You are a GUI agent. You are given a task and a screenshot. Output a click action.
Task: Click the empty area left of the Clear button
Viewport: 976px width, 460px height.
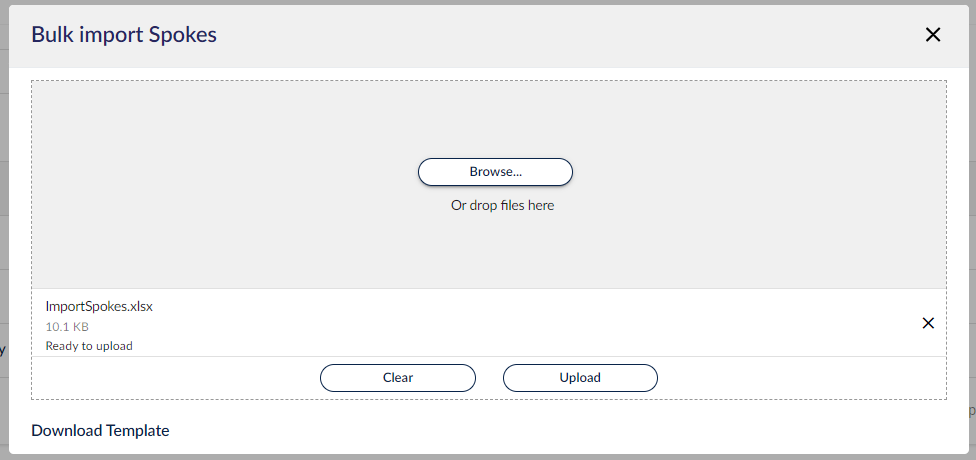(x=174, y=378)
